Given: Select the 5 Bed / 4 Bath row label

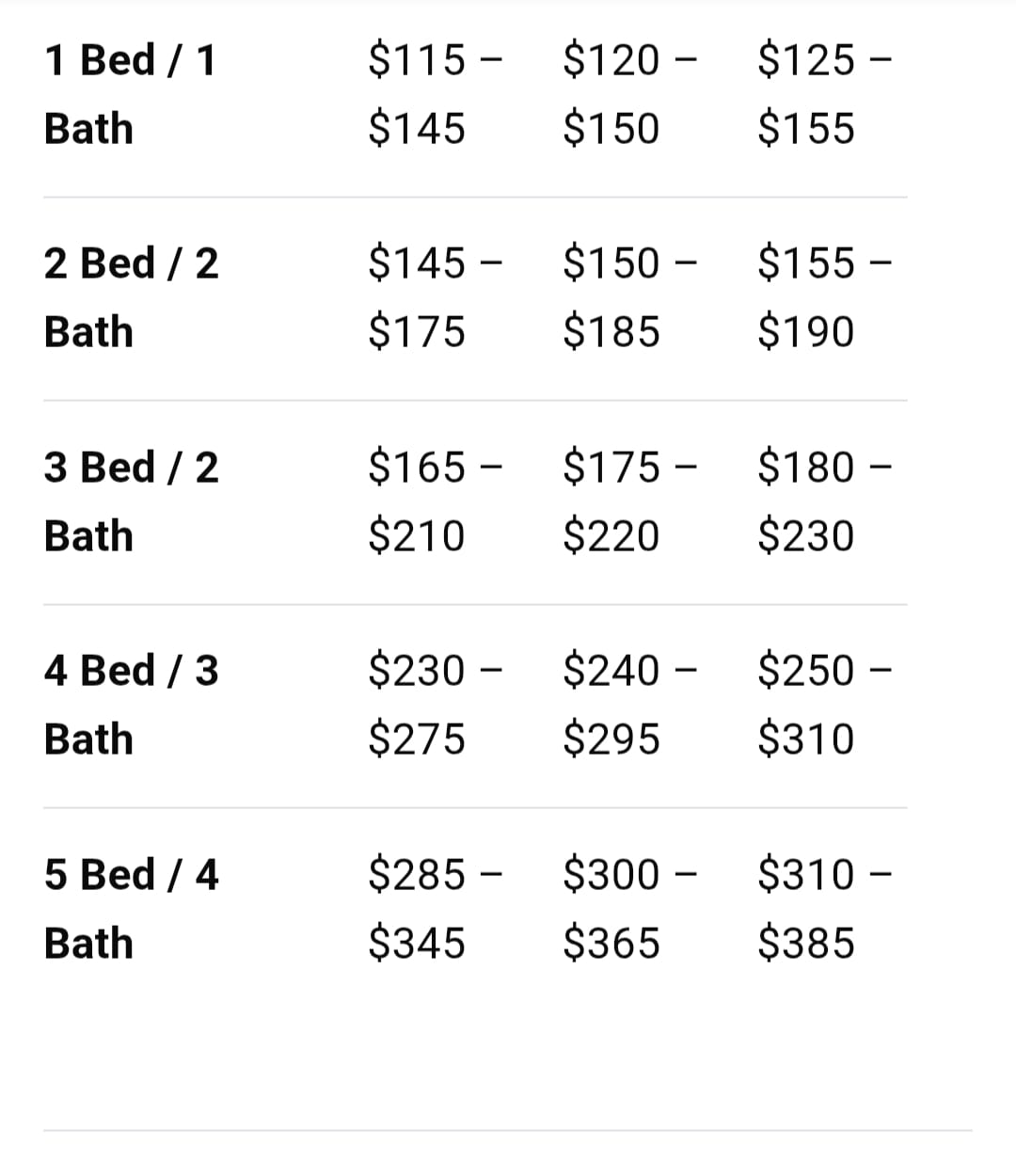Looking at the screenshot, I should (131, 909).
